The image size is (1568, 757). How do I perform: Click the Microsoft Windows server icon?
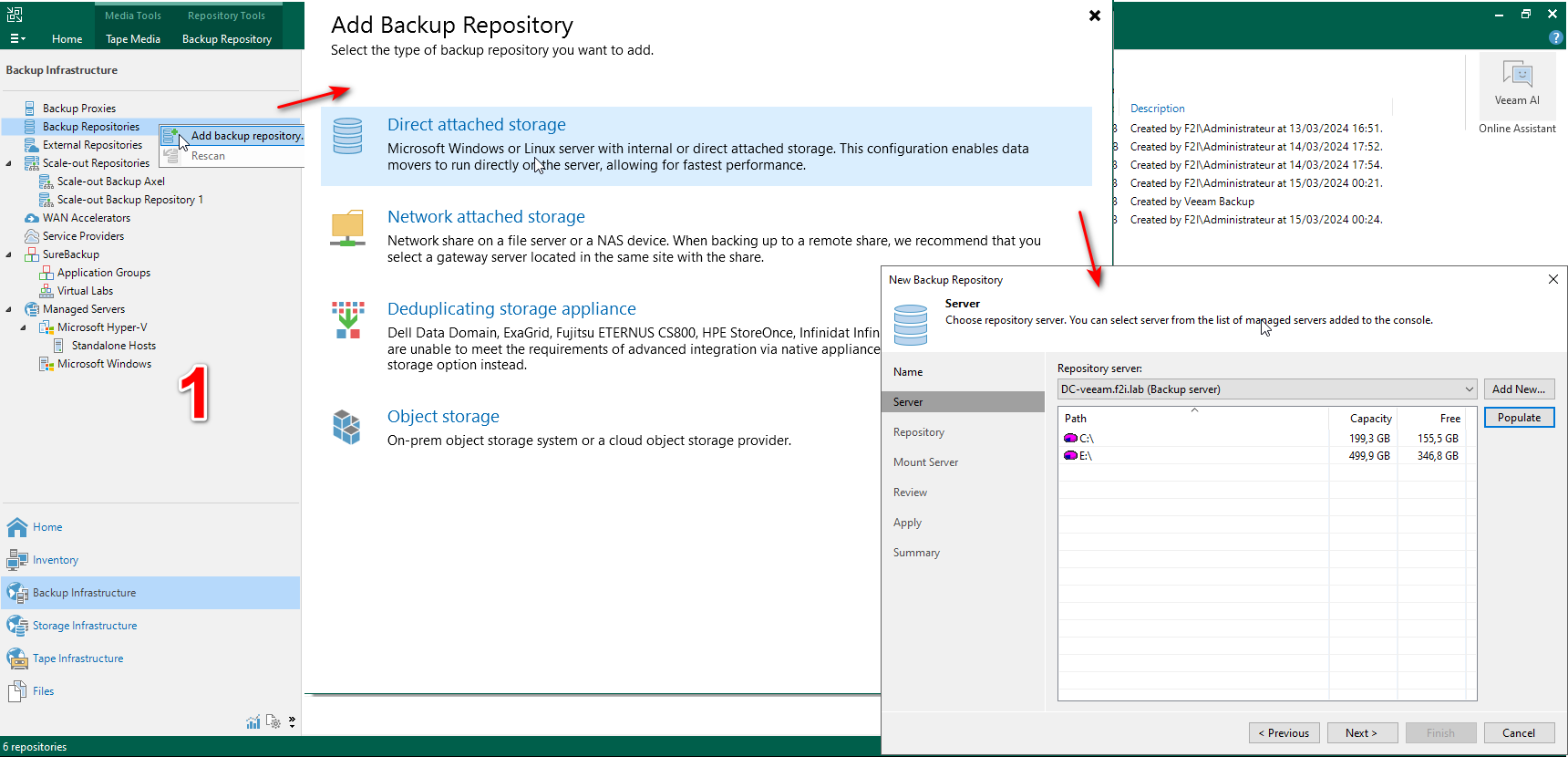[46, 364]
